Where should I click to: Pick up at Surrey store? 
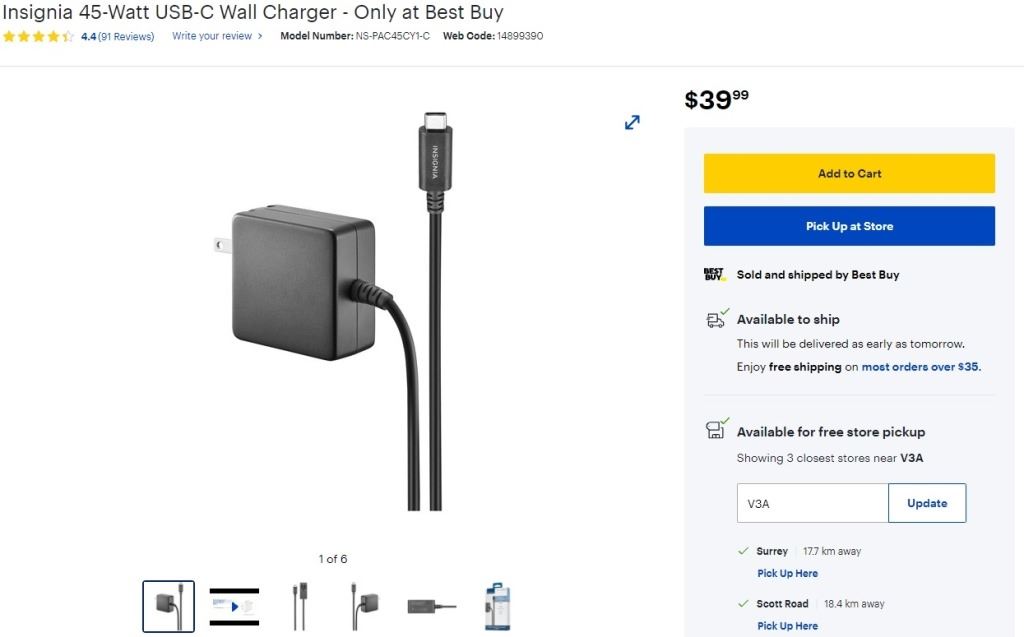[x=787, y=573]
